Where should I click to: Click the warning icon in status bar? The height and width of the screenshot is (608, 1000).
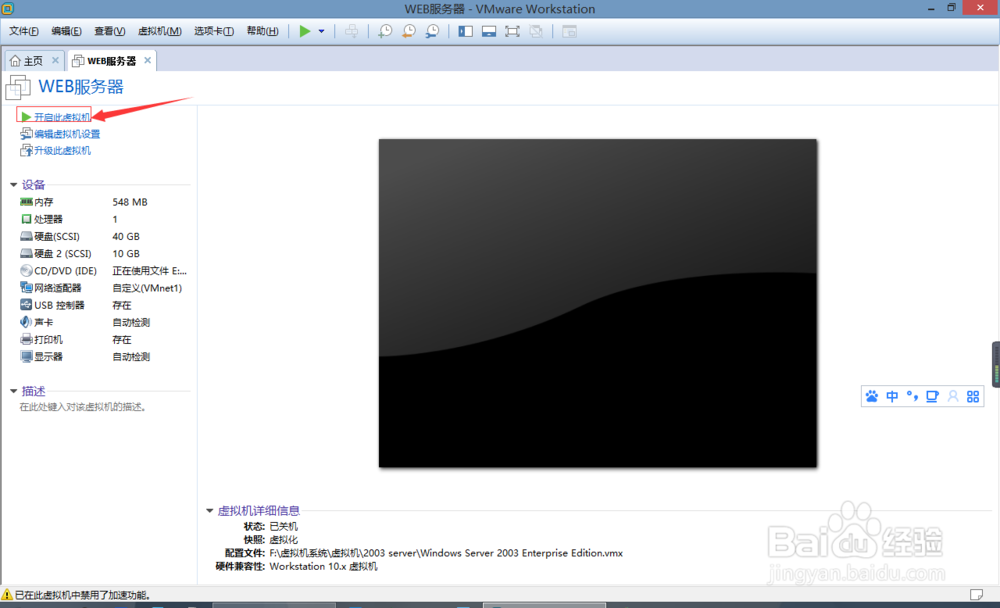click(x=7, y=595)
